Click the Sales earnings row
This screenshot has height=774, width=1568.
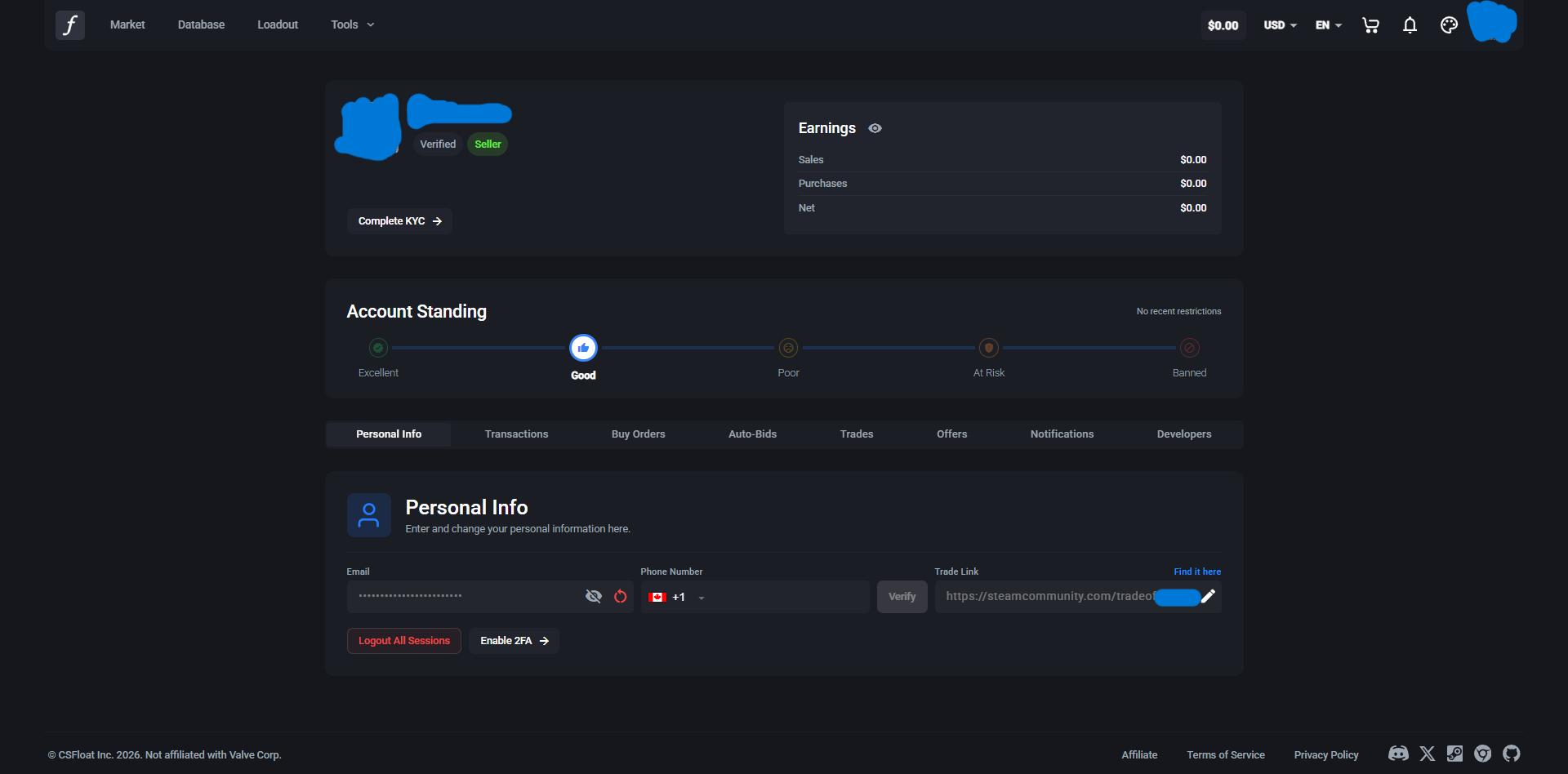[x=1002, y=160]
